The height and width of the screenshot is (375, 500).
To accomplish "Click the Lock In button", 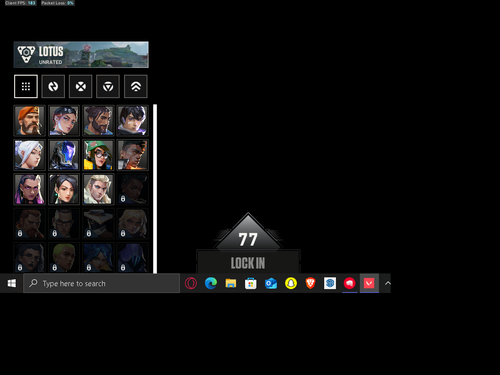I will pos(248,263).
